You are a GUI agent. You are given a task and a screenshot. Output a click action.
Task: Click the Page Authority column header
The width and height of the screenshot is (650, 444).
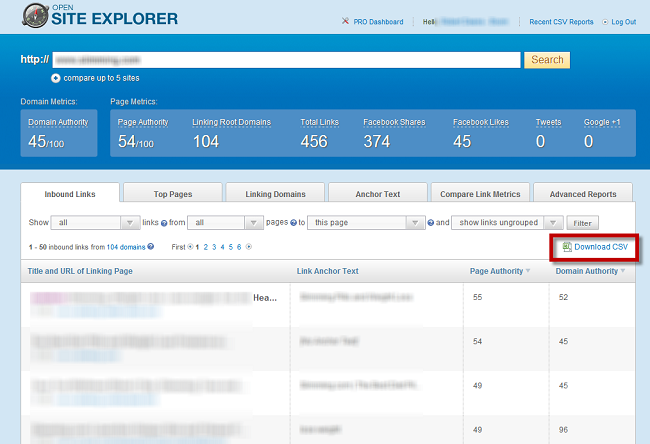click(x=496, y=271)
